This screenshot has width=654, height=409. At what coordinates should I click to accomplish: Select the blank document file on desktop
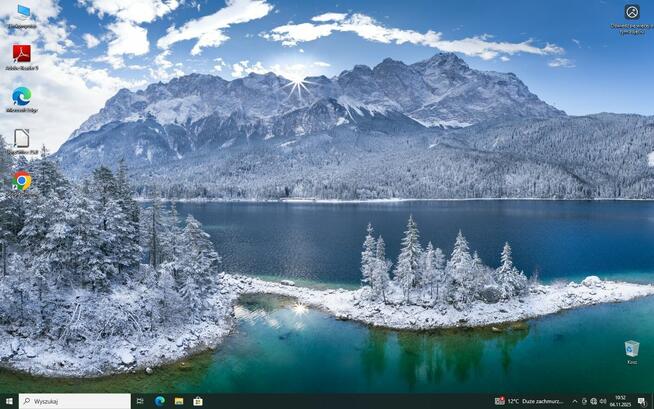pyautogui.click(x=21, y=139)
